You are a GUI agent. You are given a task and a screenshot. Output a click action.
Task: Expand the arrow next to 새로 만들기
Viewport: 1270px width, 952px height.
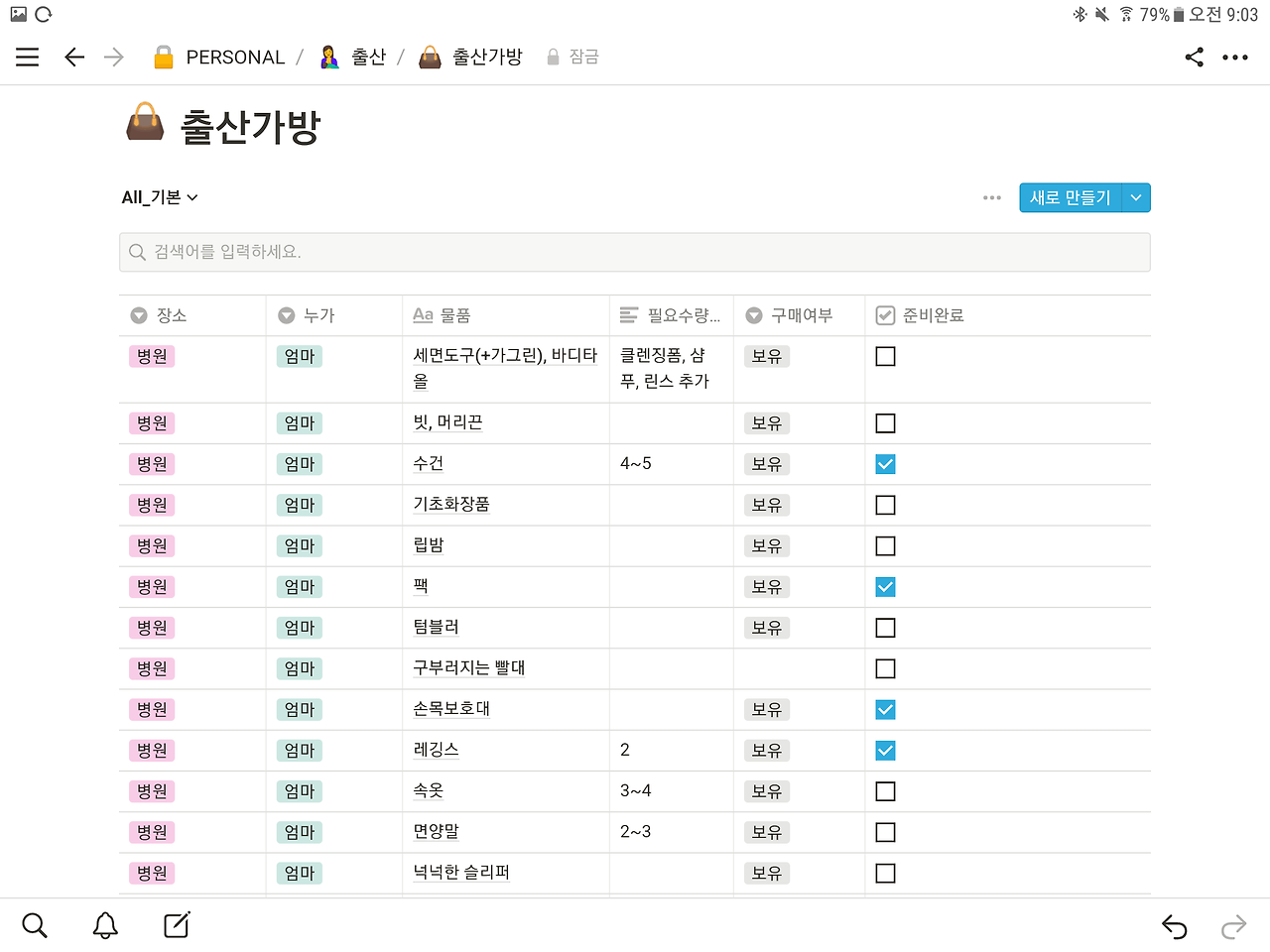click(1136, 197)
